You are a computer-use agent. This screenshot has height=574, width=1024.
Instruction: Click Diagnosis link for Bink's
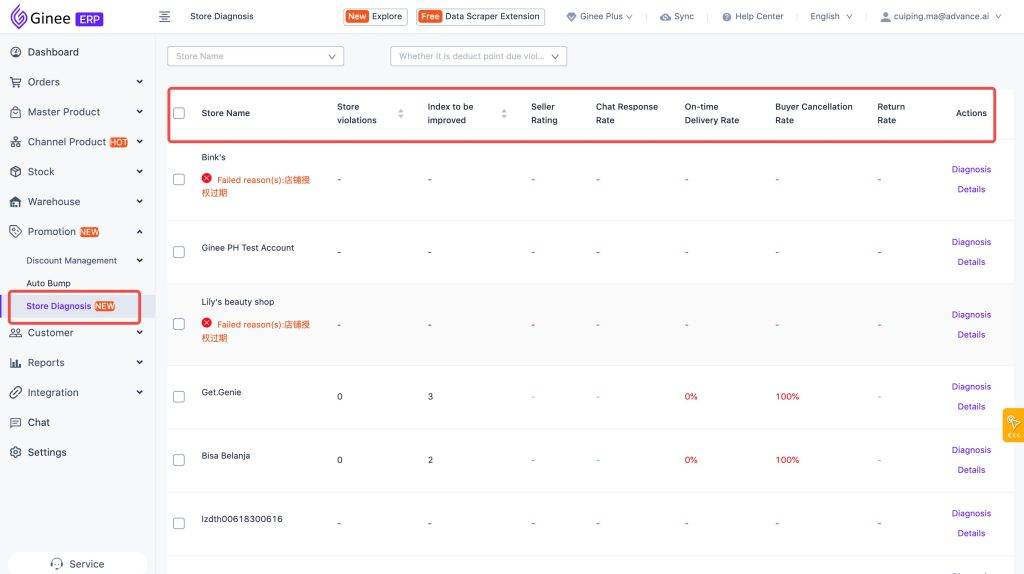(971, 169)
